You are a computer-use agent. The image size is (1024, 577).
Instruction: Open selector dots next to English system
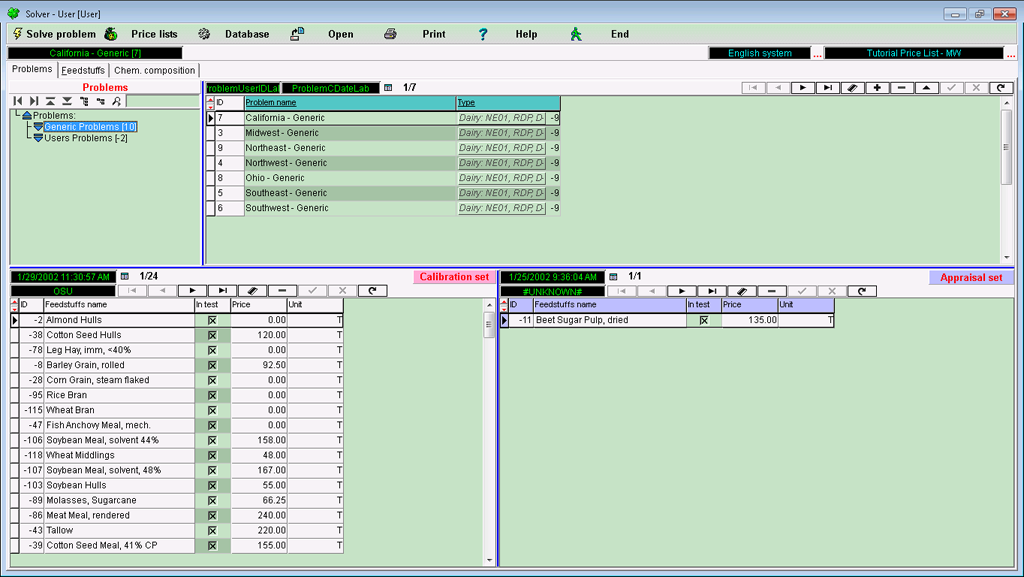(x=817, y=54)
